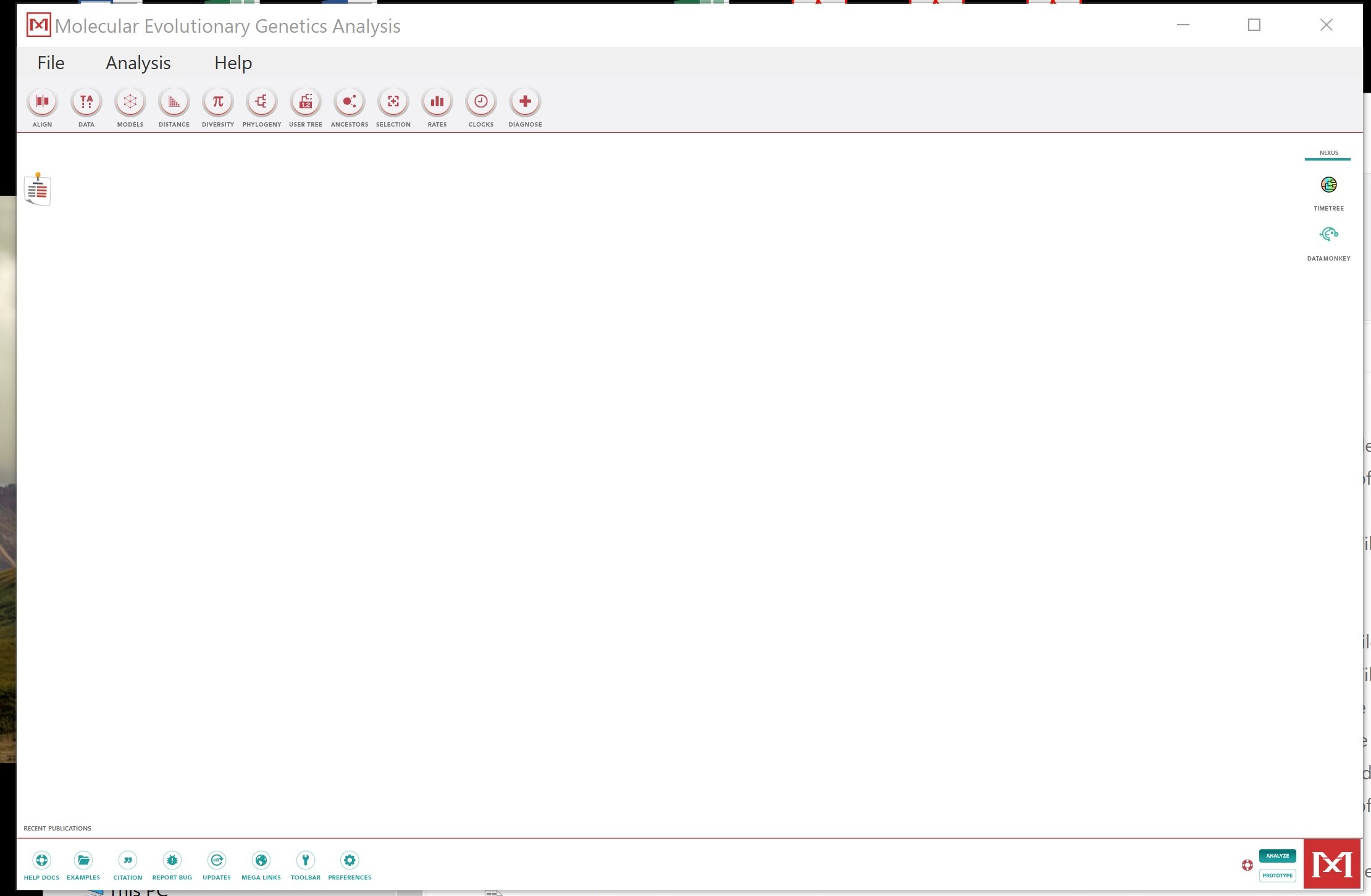Screen dimensions: 1371x896
Task: Open the Ancestors analysis icon
Action: tap(350, 102)
